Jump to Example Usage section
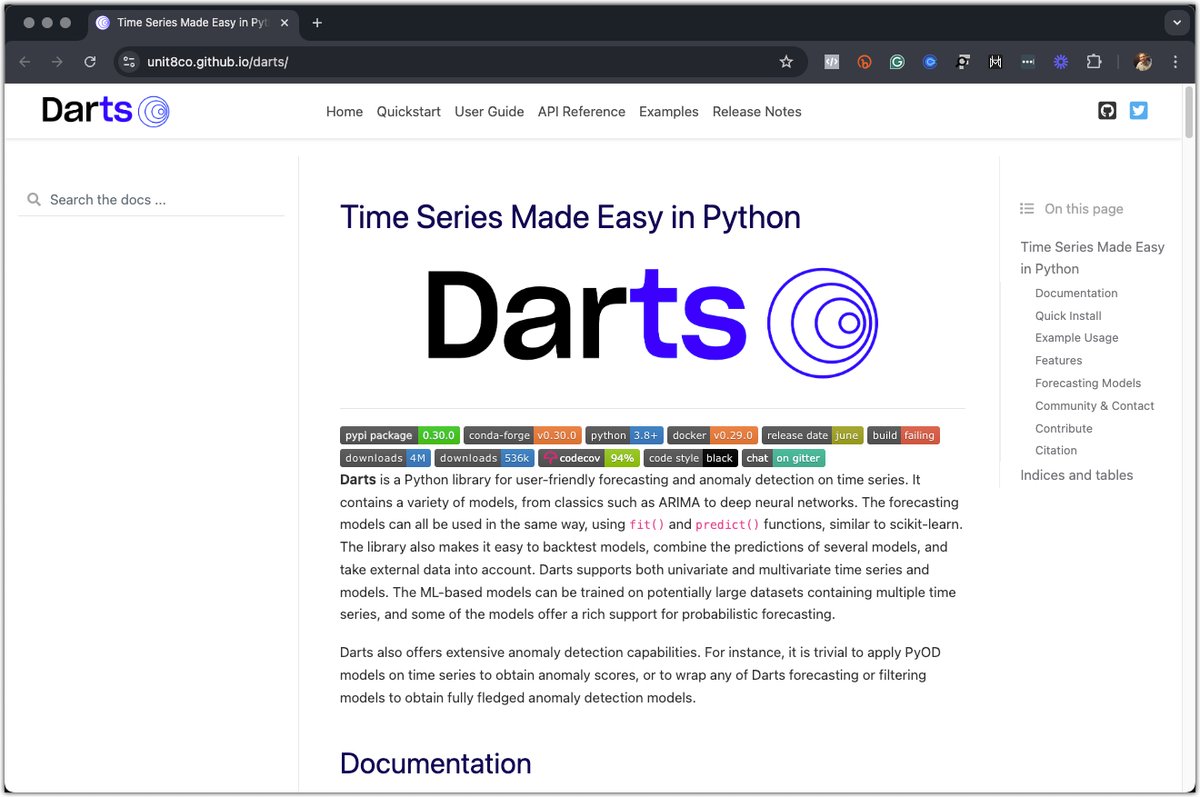This screenshot has width=1200, height=797. (x=1076, y=338)
